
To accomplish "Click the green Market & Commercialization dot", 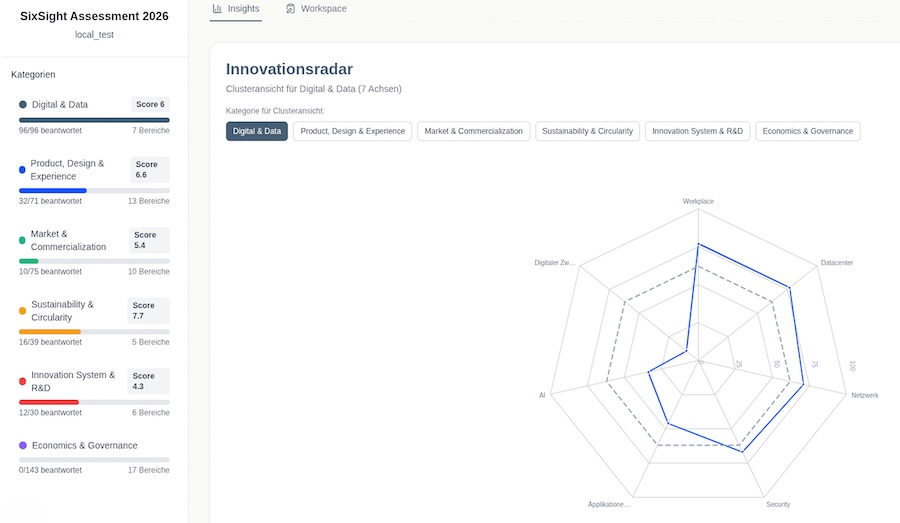I will coord(22,240).
